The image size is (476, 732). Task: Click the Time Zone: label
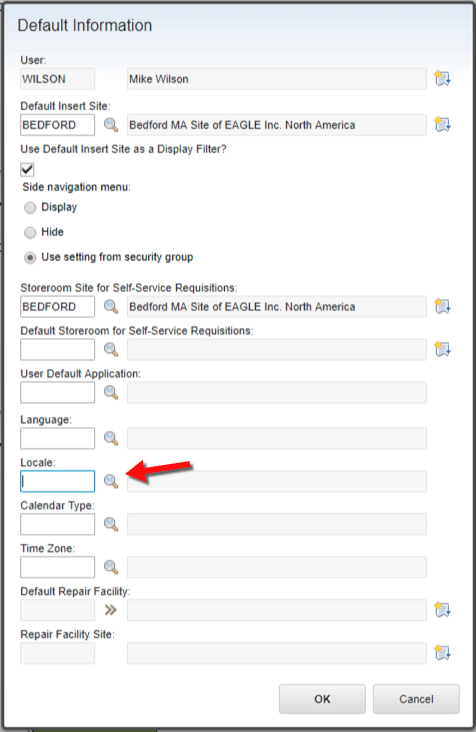[48, 548]
